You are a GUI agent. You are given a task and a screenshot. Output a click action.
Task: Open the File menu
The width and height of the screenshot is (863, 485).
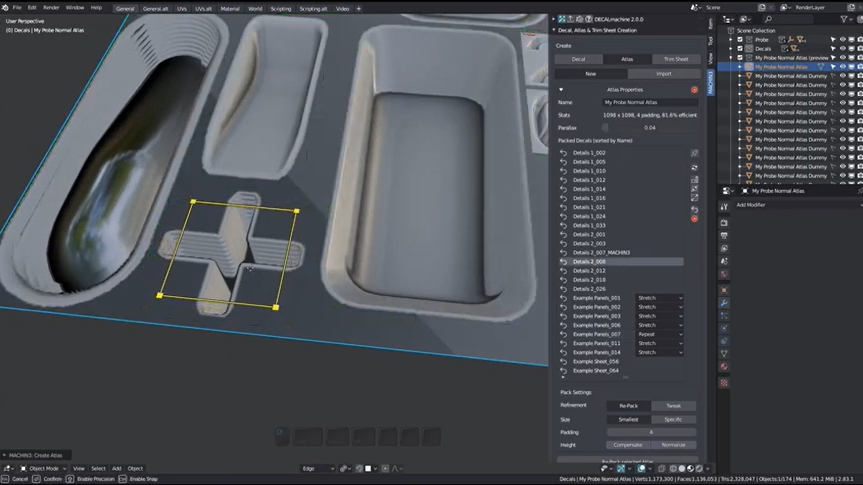click(x=17, y=8)
